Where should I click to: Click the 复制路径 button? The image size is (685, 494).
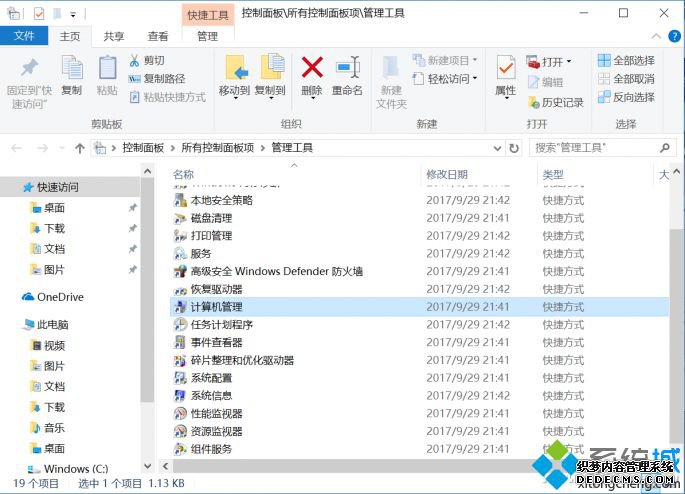pos(157,79)
